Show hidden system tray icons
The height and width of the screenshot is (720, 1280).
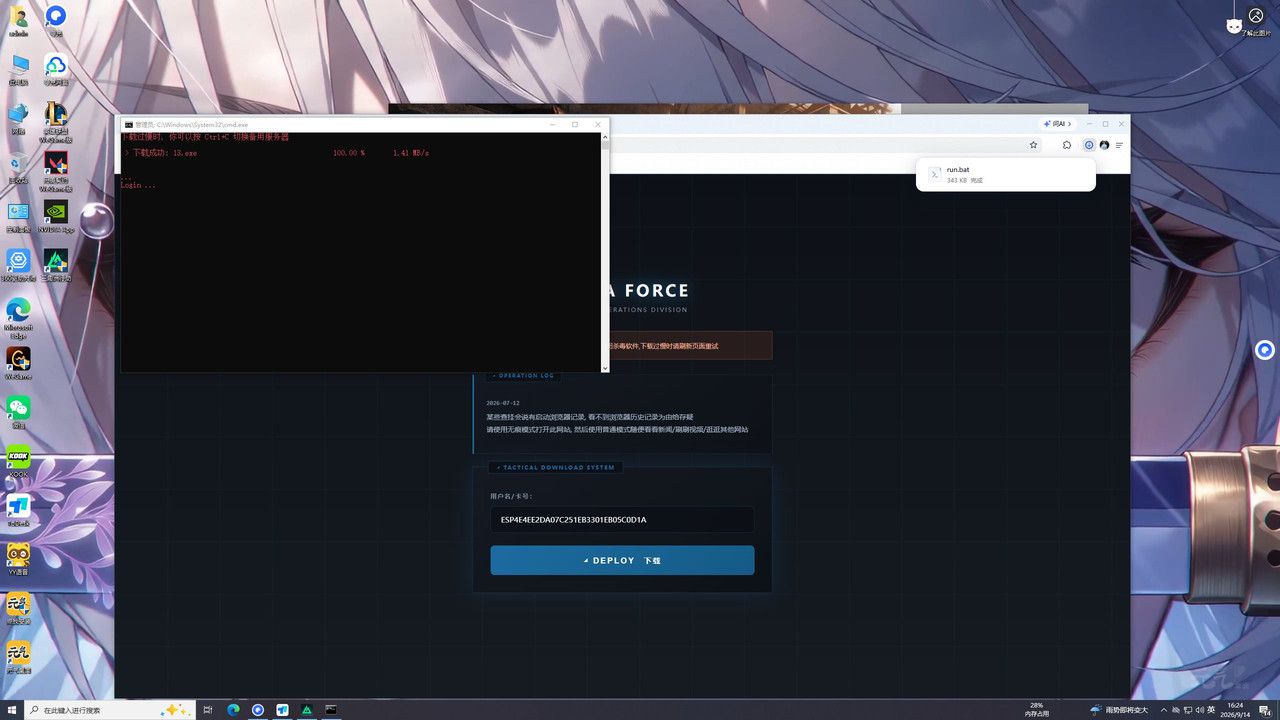coord(1164,710)
